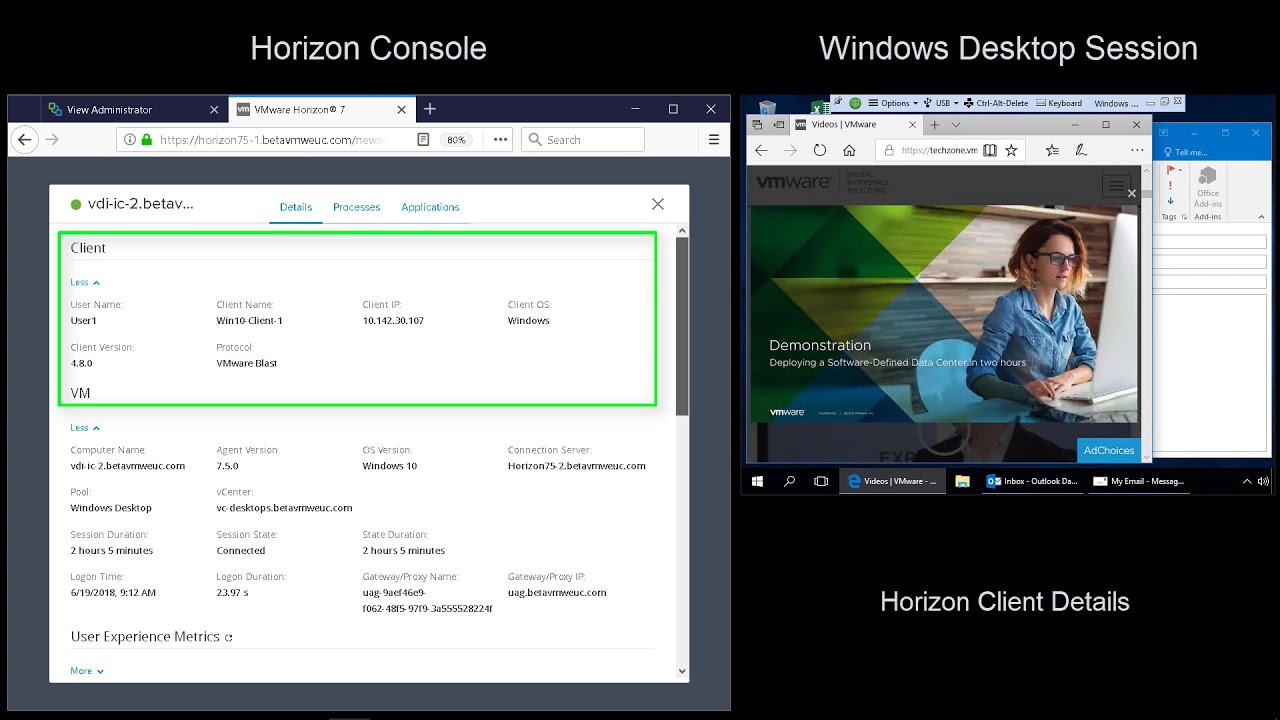This screenshot has width=1280, height=720.
Task: Add page to favorites with star icon in Edge
Action: pyautogui.click(x=1011, y=150)
